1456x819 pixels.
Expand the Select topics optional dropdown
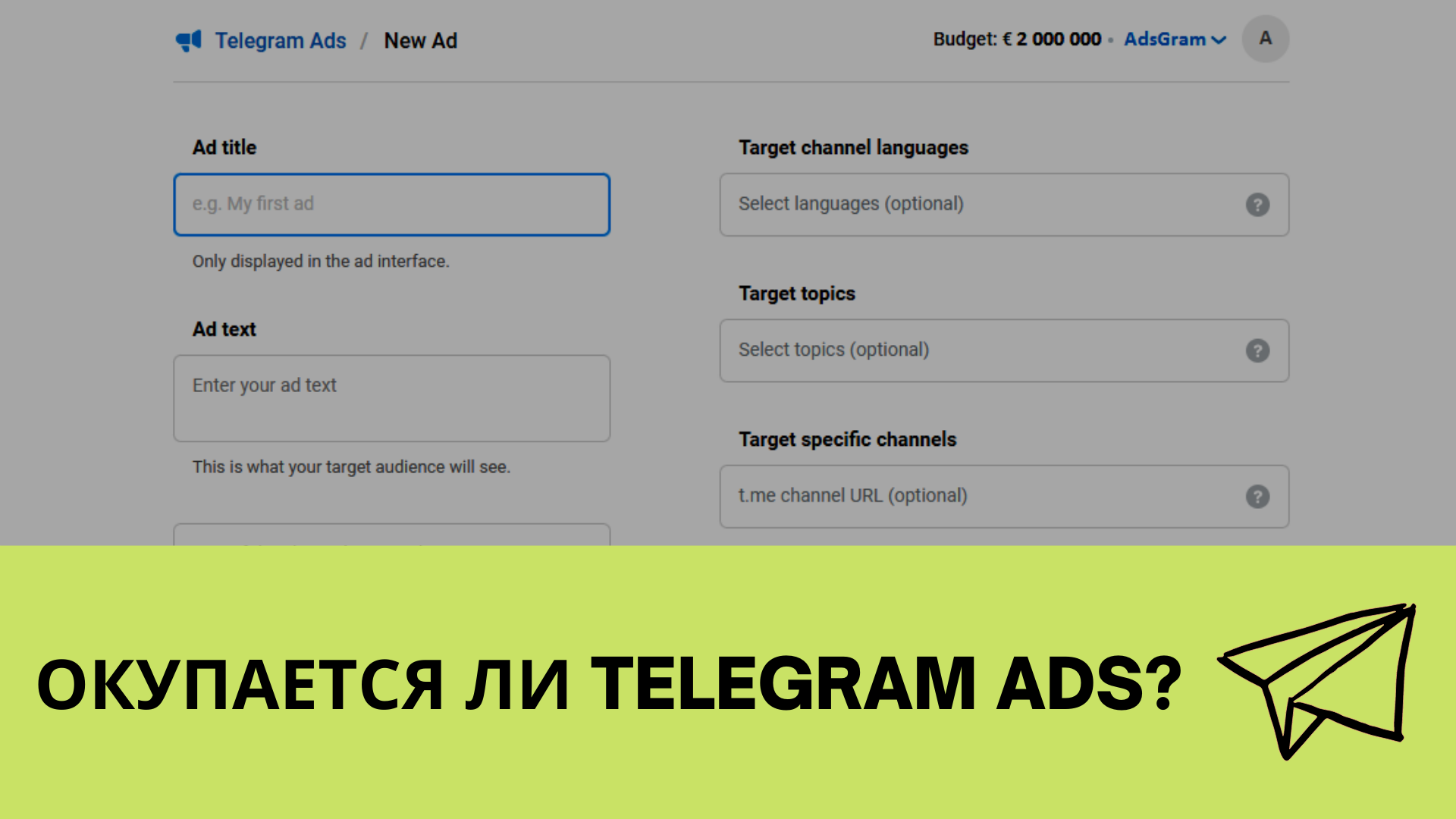(x=1003, y=348)
